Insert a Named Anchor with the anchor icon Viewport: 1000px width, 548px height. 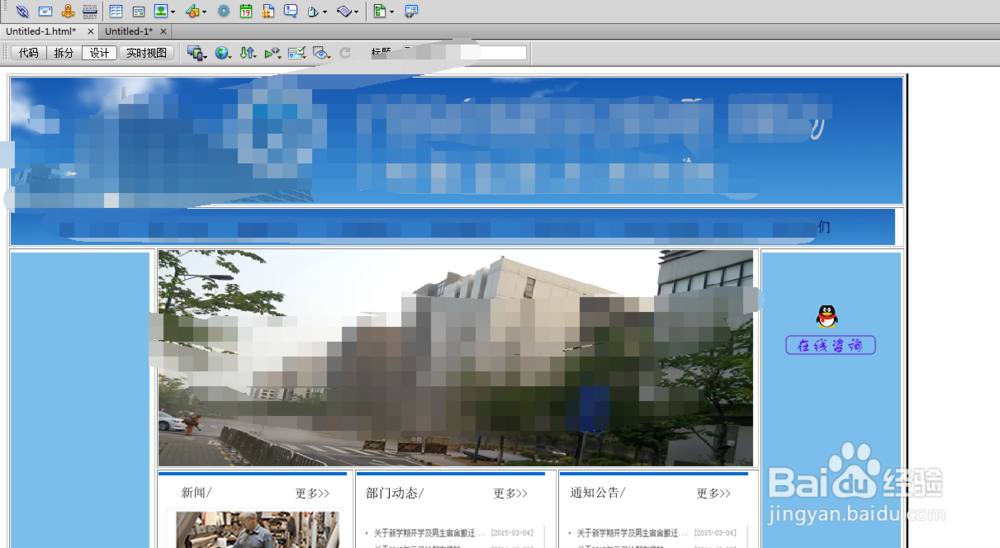[x=68, y=11]
